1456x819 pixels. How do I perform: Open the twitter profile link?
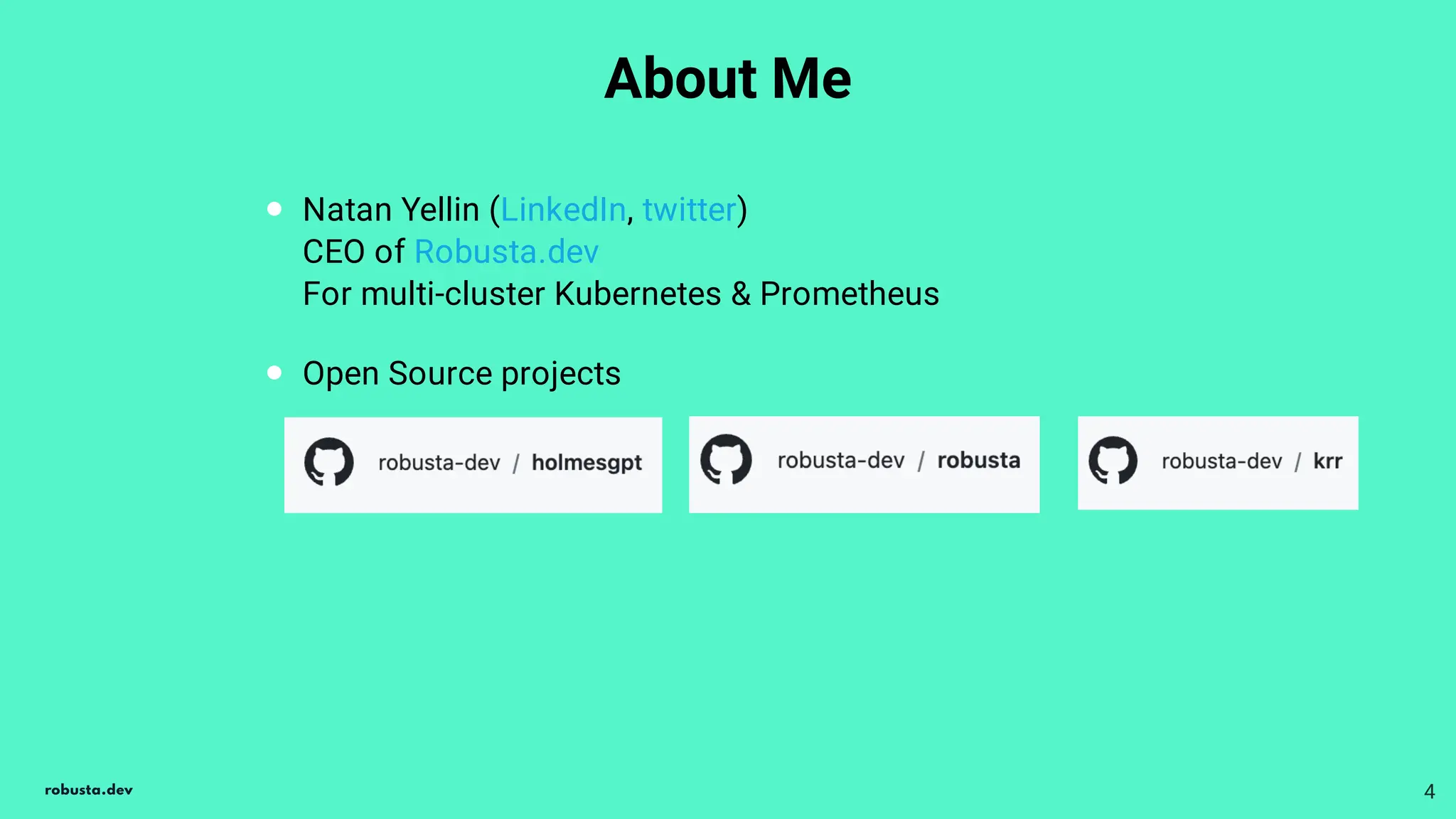pos(689,210)
